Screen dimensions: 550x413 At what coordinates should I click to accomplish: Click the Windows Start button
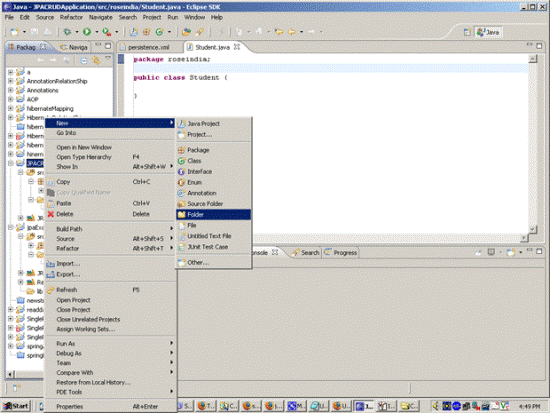[x=16, y=406]
